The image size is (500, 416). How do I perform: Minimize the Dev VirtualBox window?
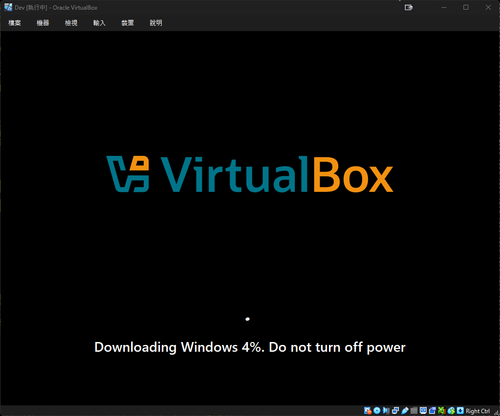[444, 7]
